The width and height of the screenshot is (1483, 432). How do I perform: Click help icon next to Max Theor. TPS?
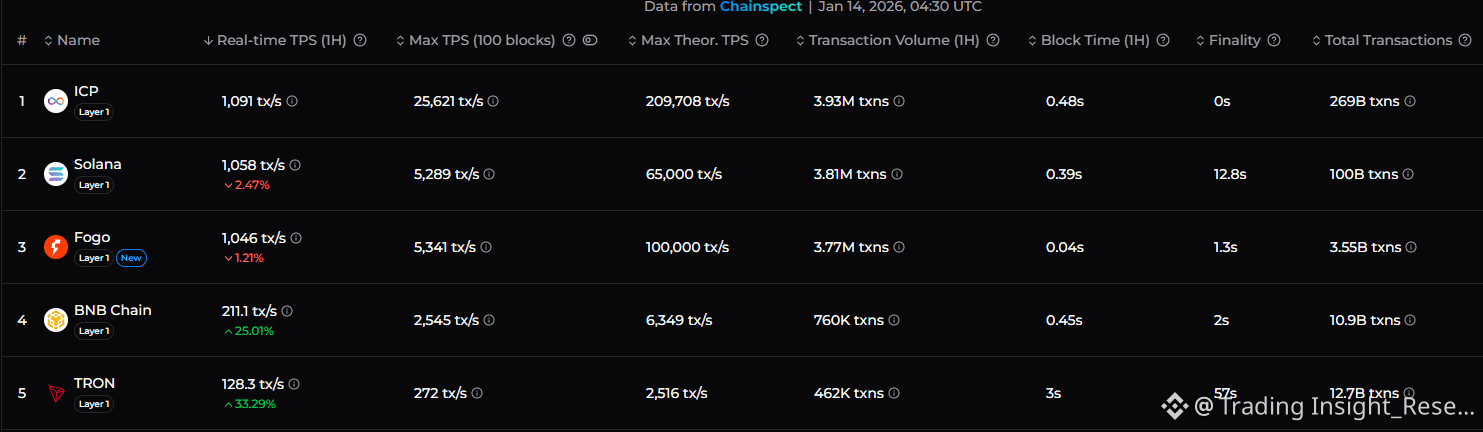[762, 41]
